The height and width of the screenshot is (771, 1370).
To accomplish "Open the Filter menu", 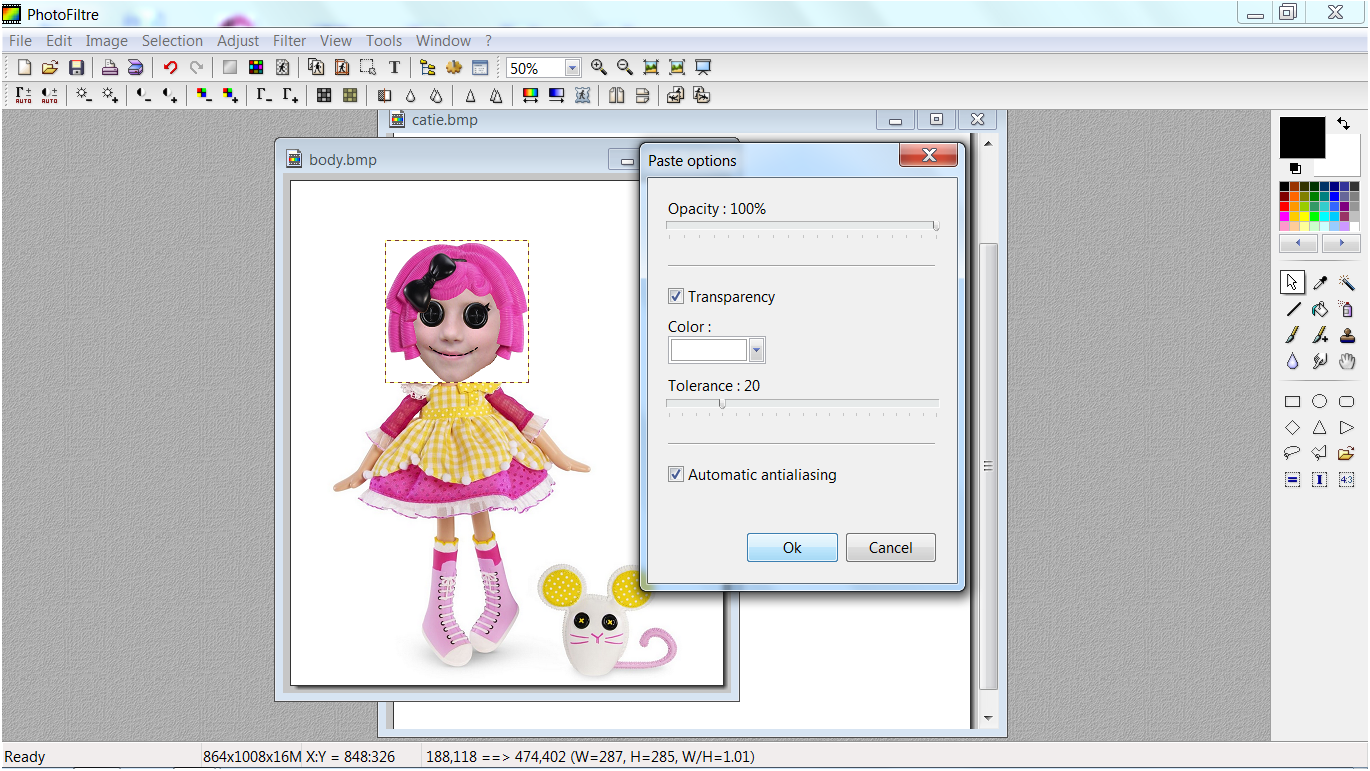I will pyautogui.click(x=290, y=41).
